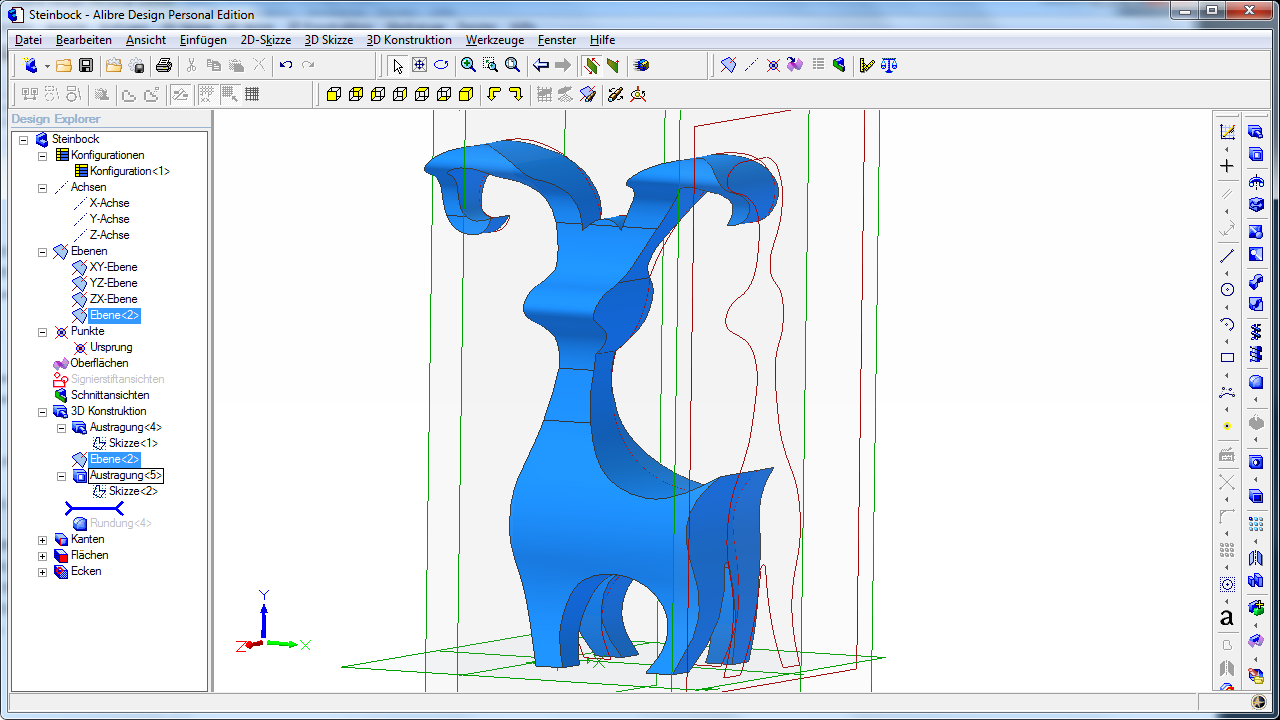Collapse the Steinbock root node

pos(23,139)
